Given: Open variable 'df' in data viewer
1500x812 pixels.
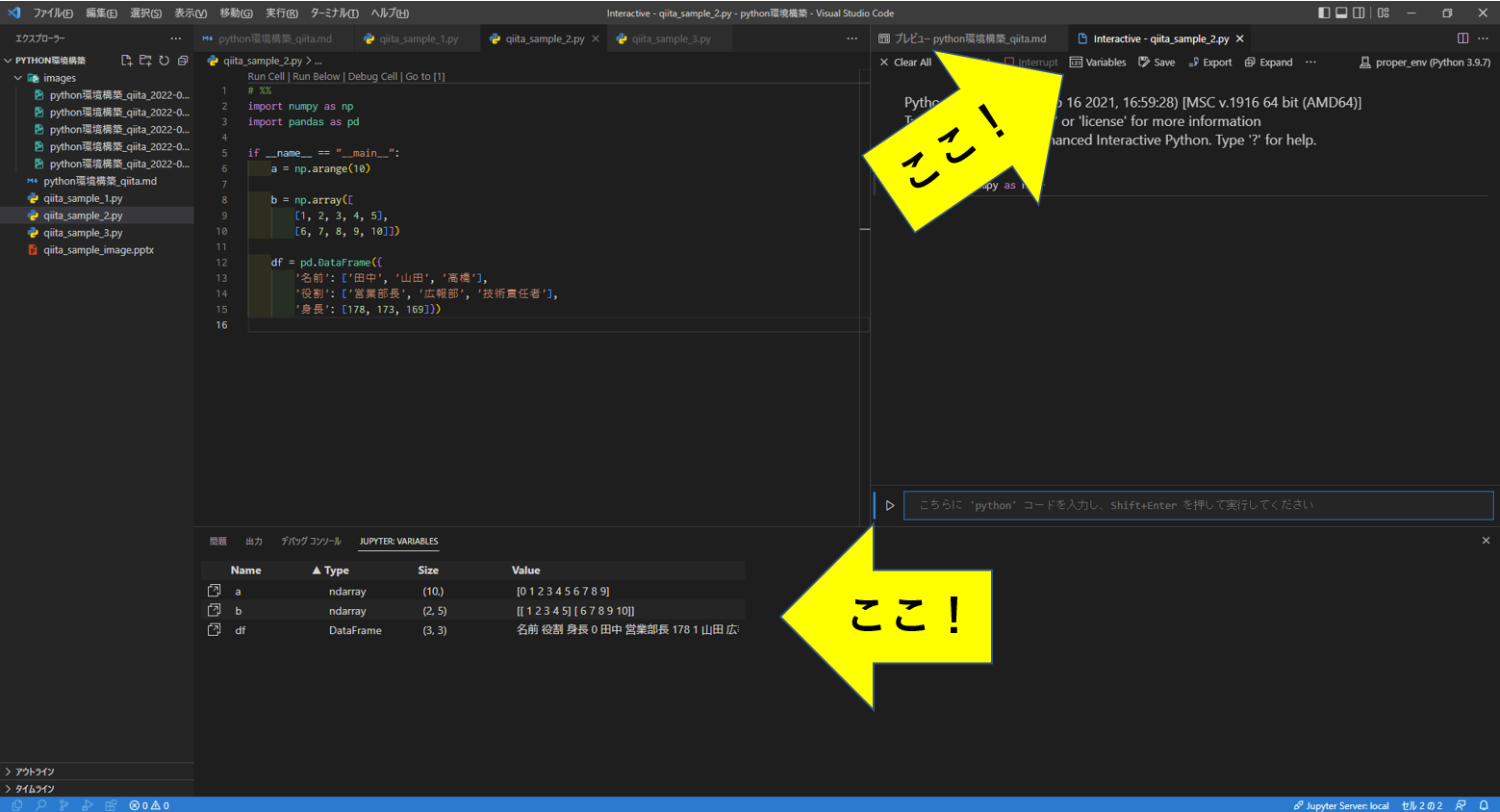Looking at the screenshot, I should pos(214,630).
